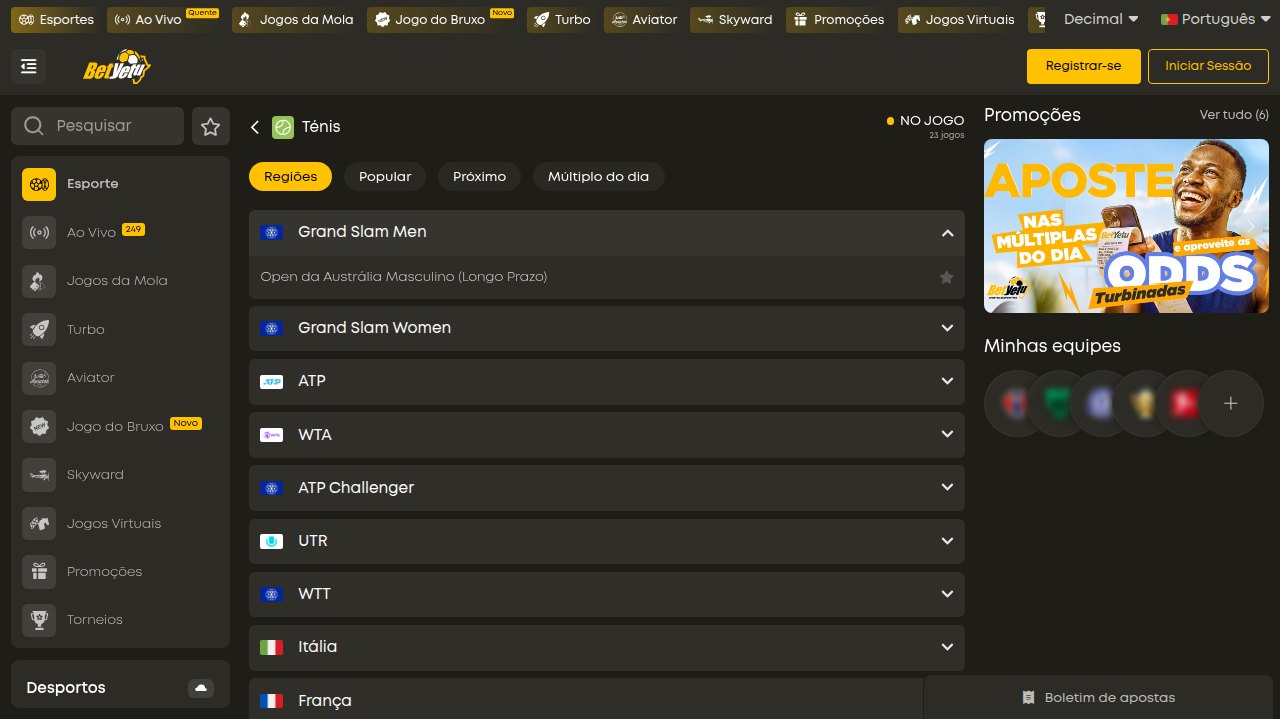
Task: Open Jogos Virtuais in the sidebar
Action: [120, 523]
